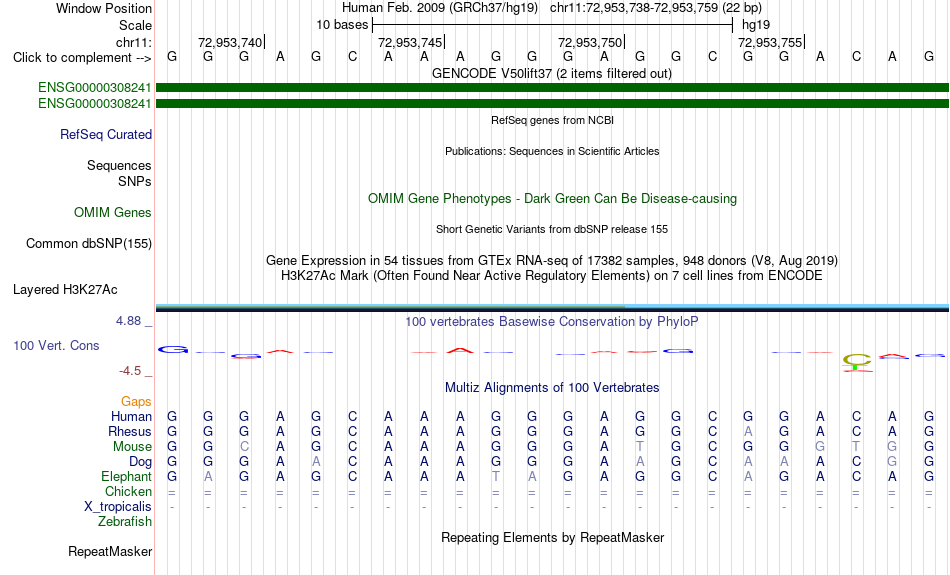
Task: Select the Chicken species label
Action: (128, 491)
